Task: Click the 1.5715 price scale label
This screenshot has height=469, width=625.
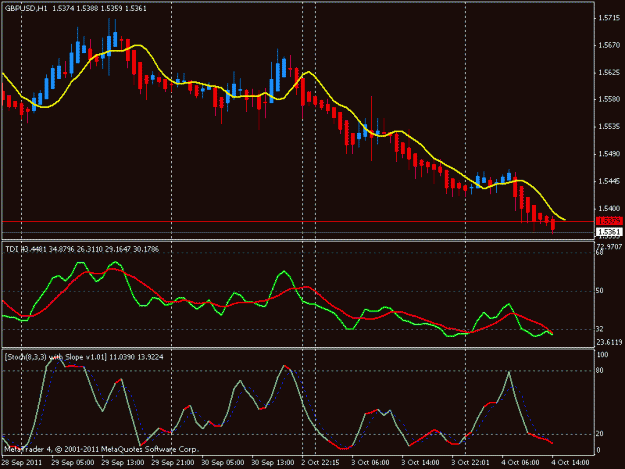Action: [609, 18]
